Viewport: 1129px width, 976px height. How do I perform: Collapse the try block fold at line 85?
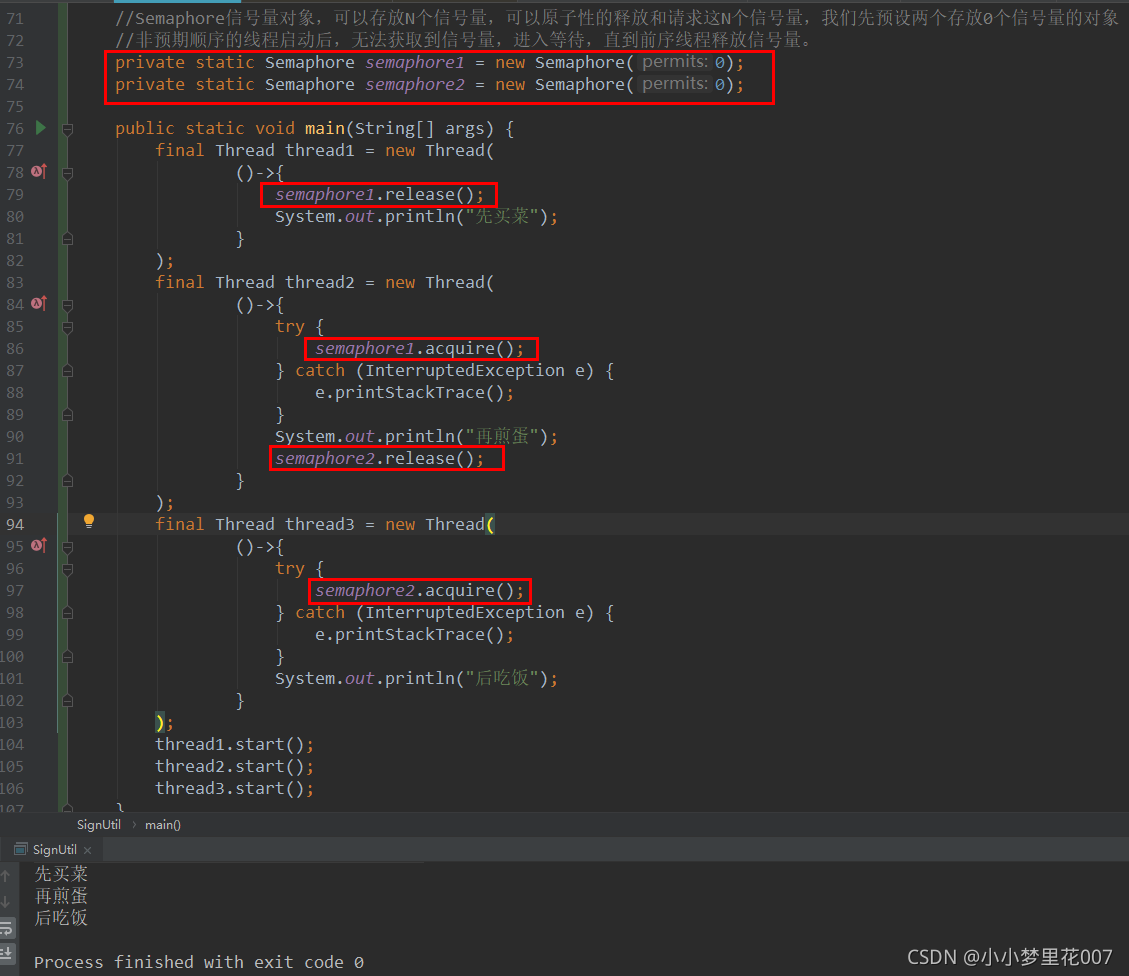click(x=68, y=327)
